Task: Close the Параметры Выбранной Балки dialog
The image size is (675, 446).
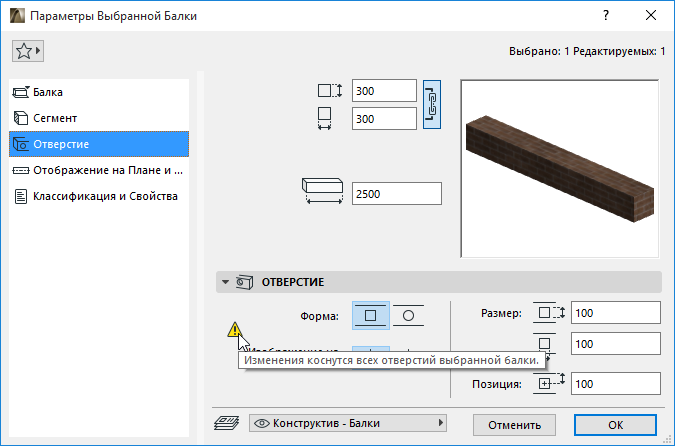Action: 651,15
